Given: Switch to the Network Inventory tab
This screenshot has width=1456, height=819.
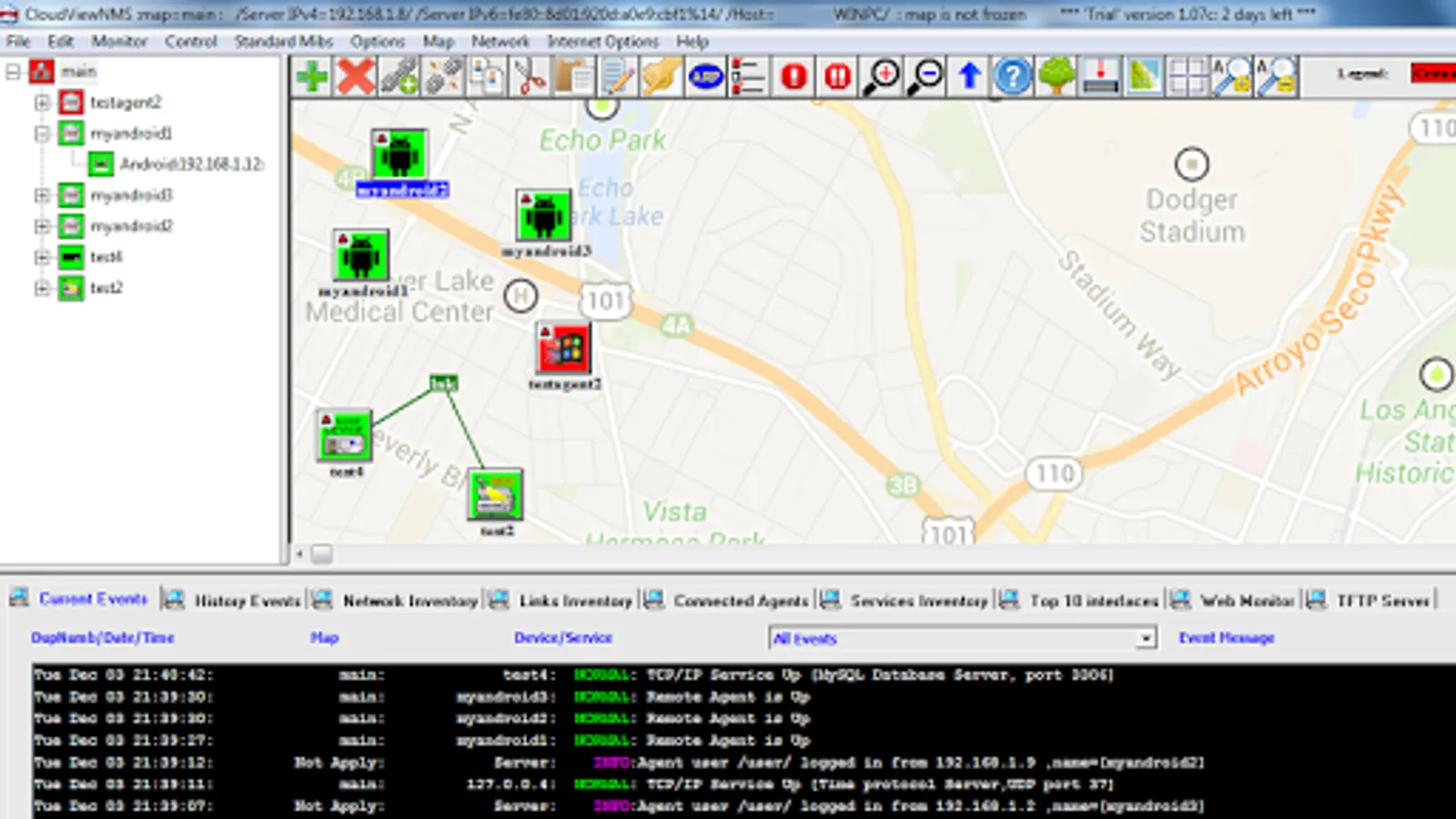Looking at the screenshot, I should [x=409, y=601].
